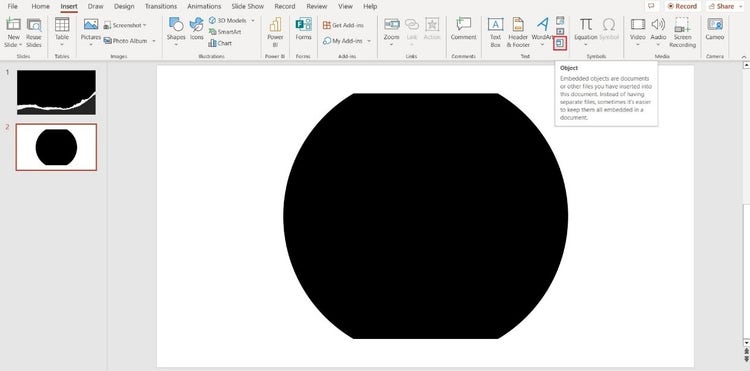Select slide 1 thumbnail
Screen dimensions: 750x371
tap(56, 92)
